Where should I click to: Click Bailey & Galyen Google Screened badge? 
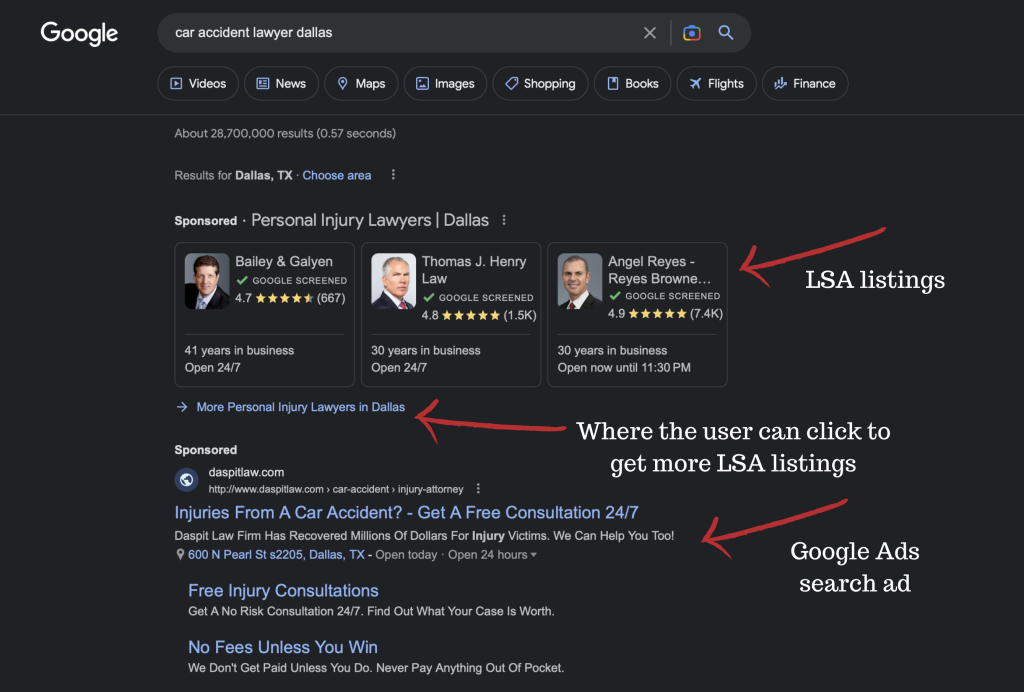pos(292,281)
